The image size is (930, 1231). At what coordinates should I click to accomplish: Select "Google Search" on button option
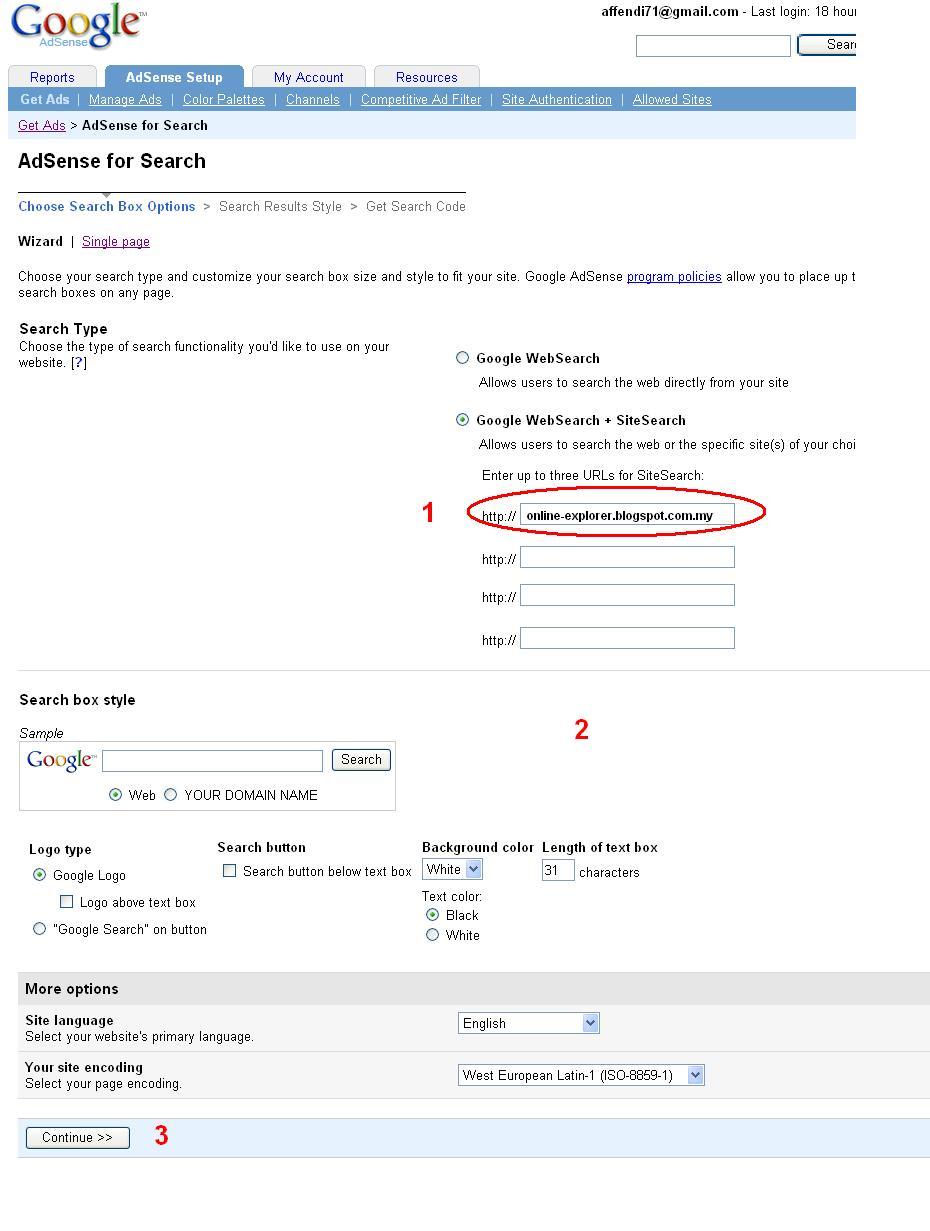point(40,929)
